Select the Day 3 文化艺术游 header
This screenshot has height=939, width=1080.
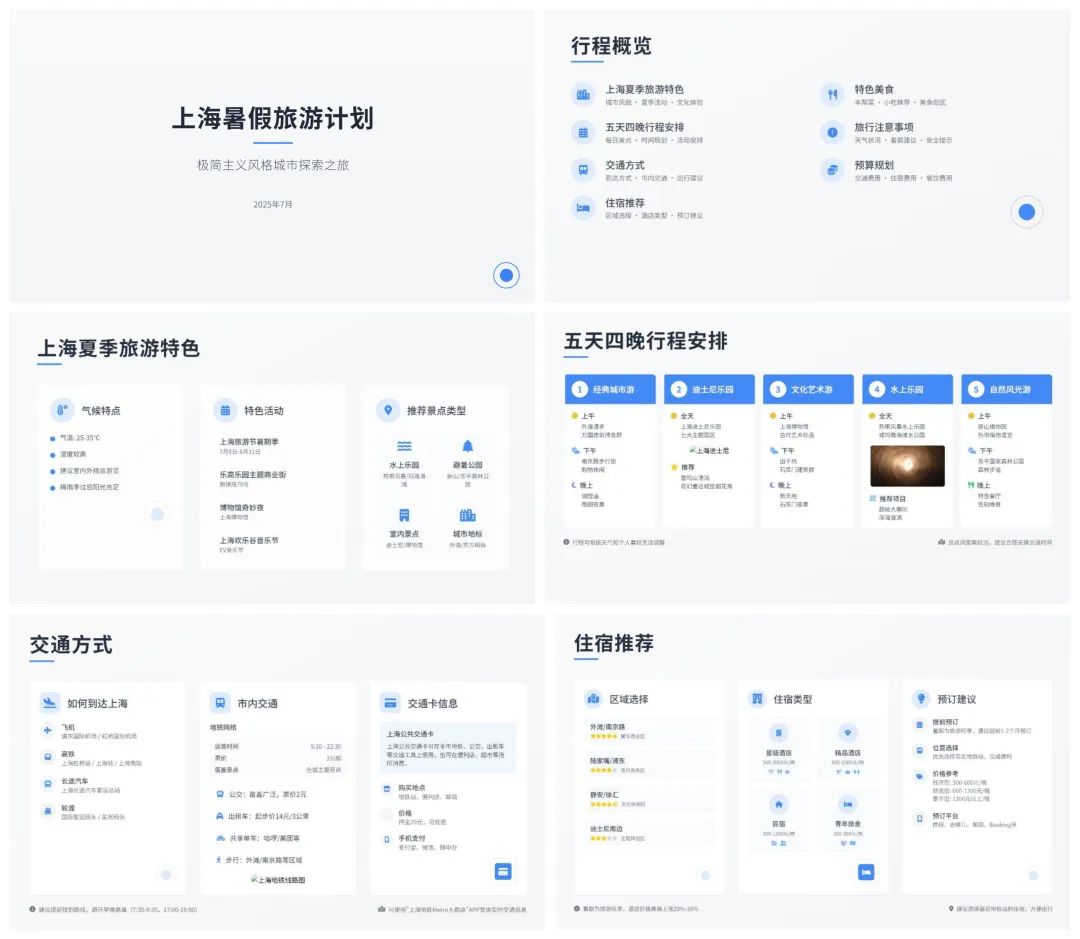805,387
